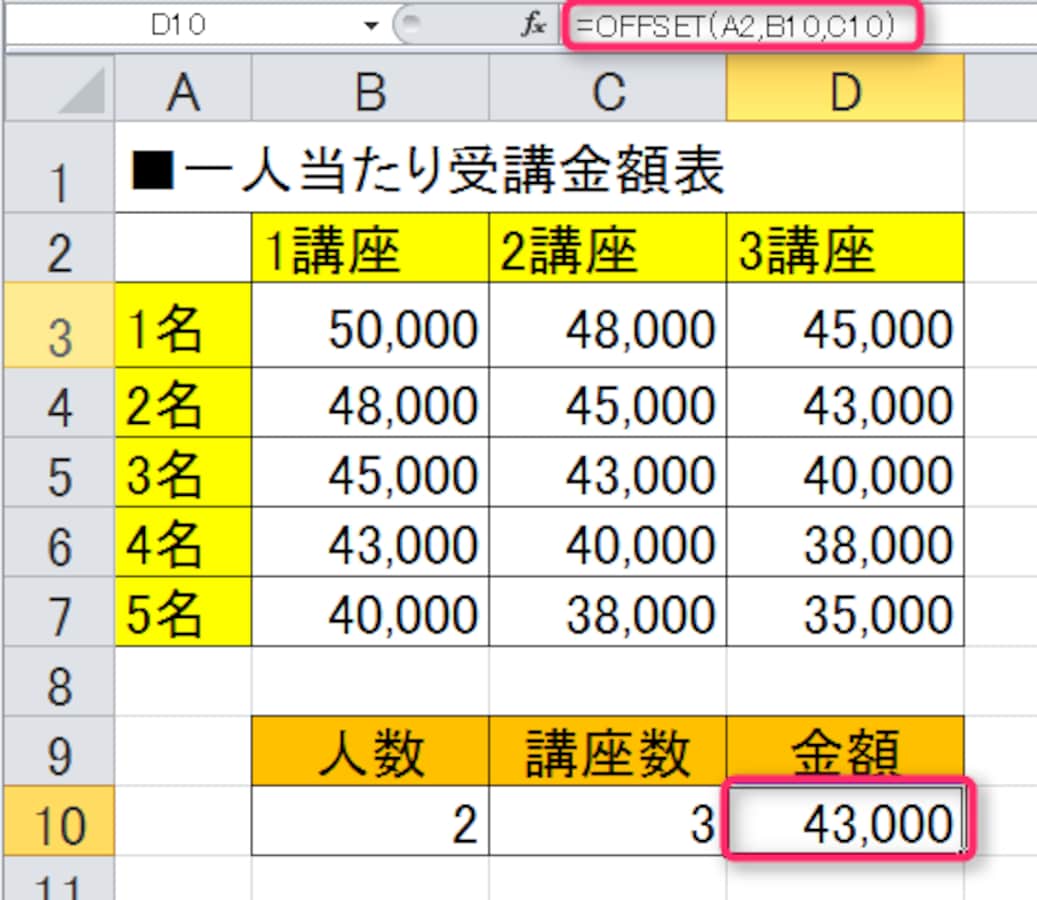Select column B header

370,88
